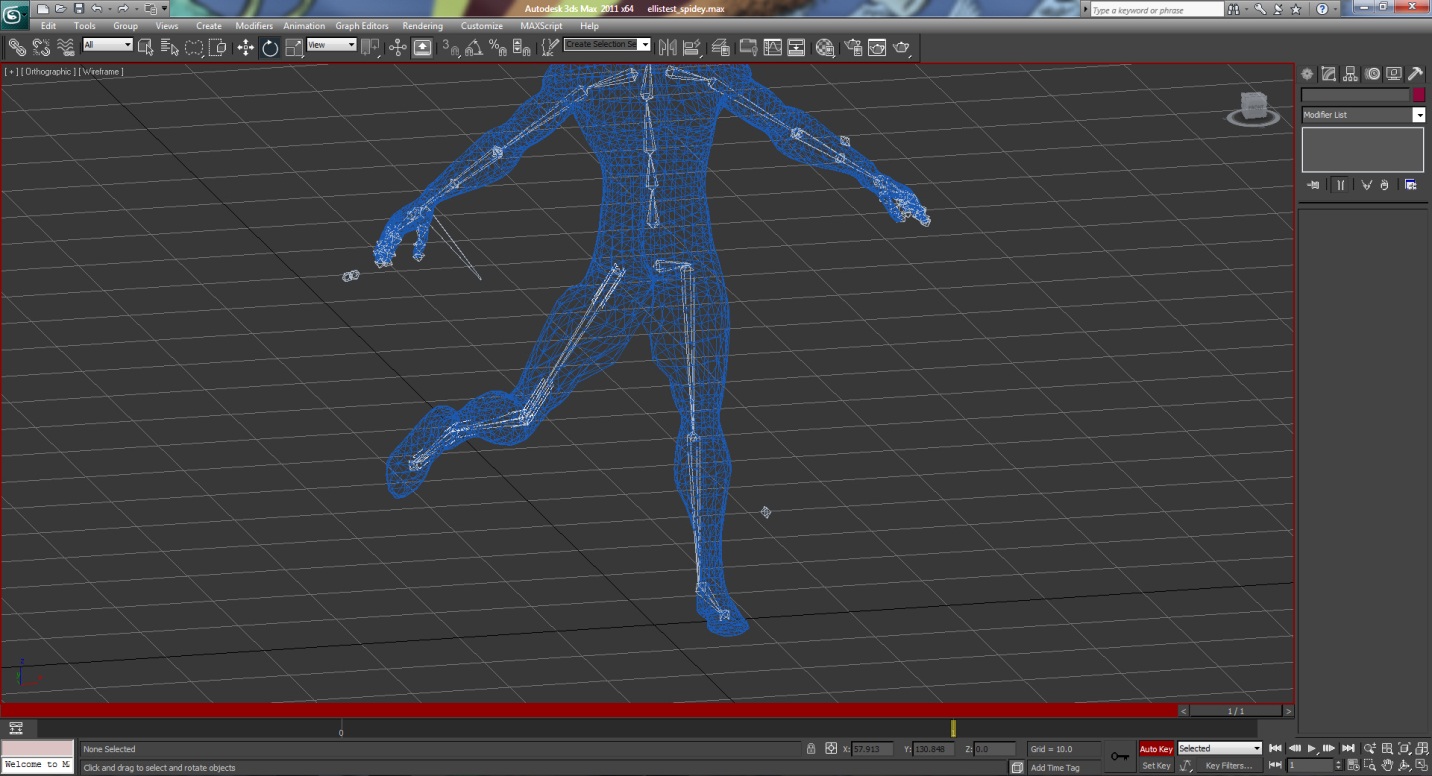The height and width of the screenshot is (776, 1432).
Task: Open the Rendered Frame Window
Action: [x=877, y=47]
